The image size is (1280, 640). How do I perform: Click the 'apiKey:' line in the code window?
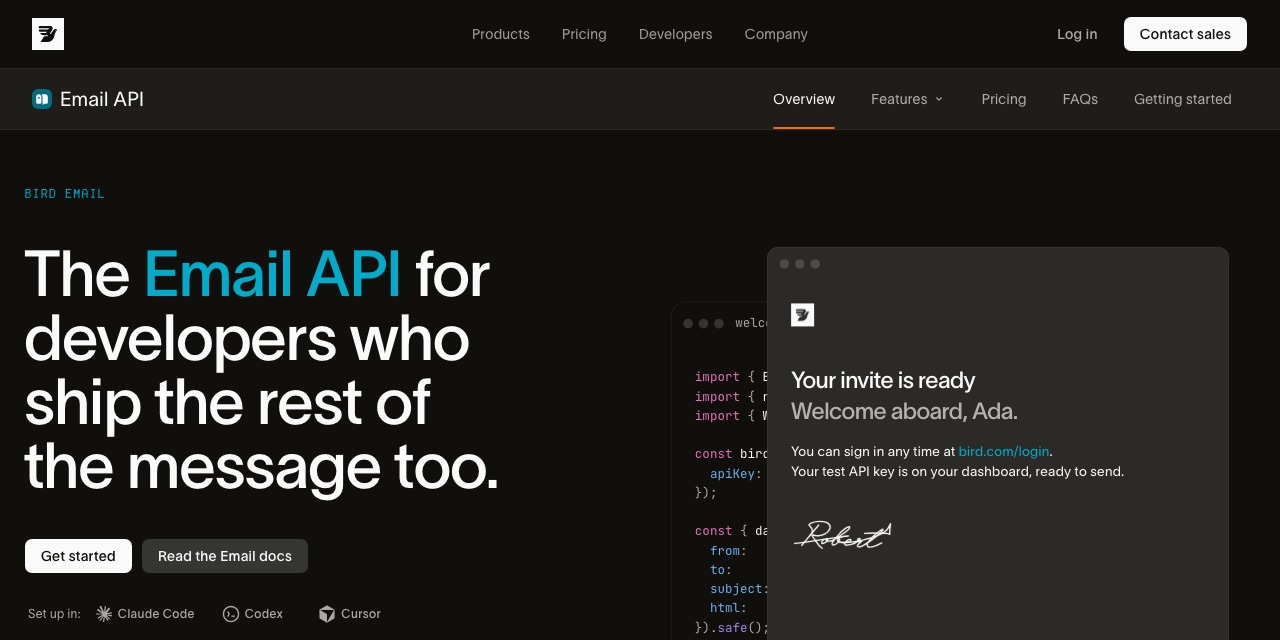click(x=735, y=474)
